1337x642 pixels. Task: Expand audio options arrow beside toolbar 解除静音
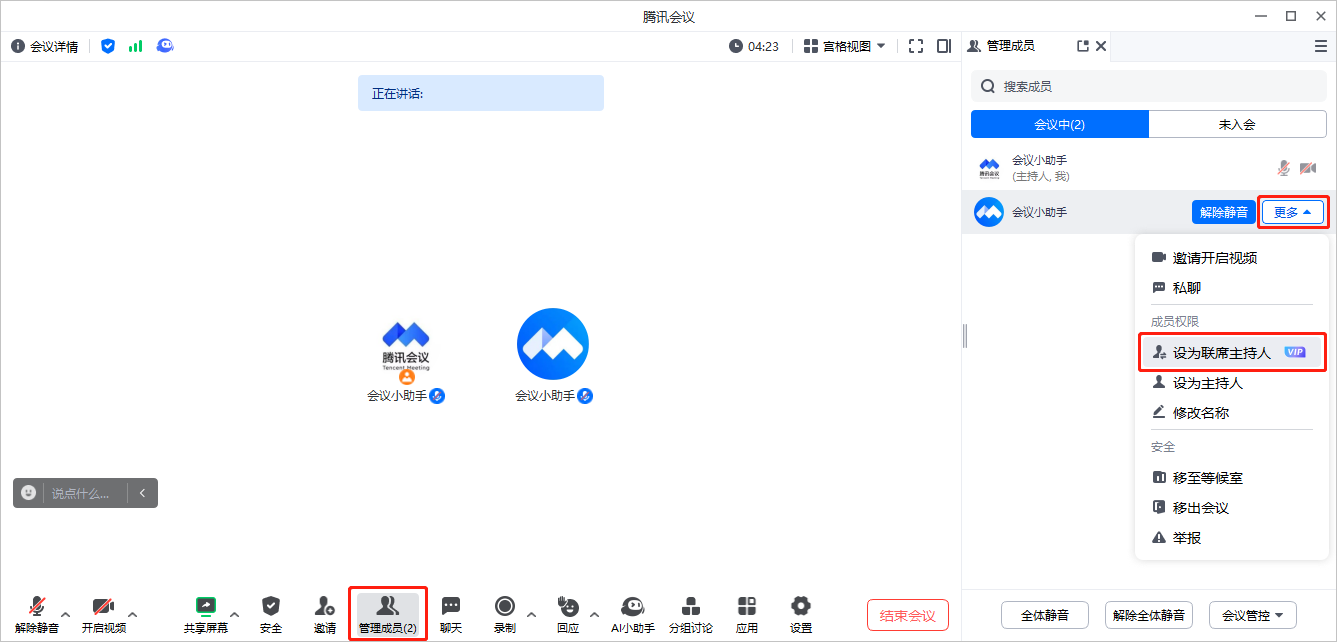pos(66,614)
